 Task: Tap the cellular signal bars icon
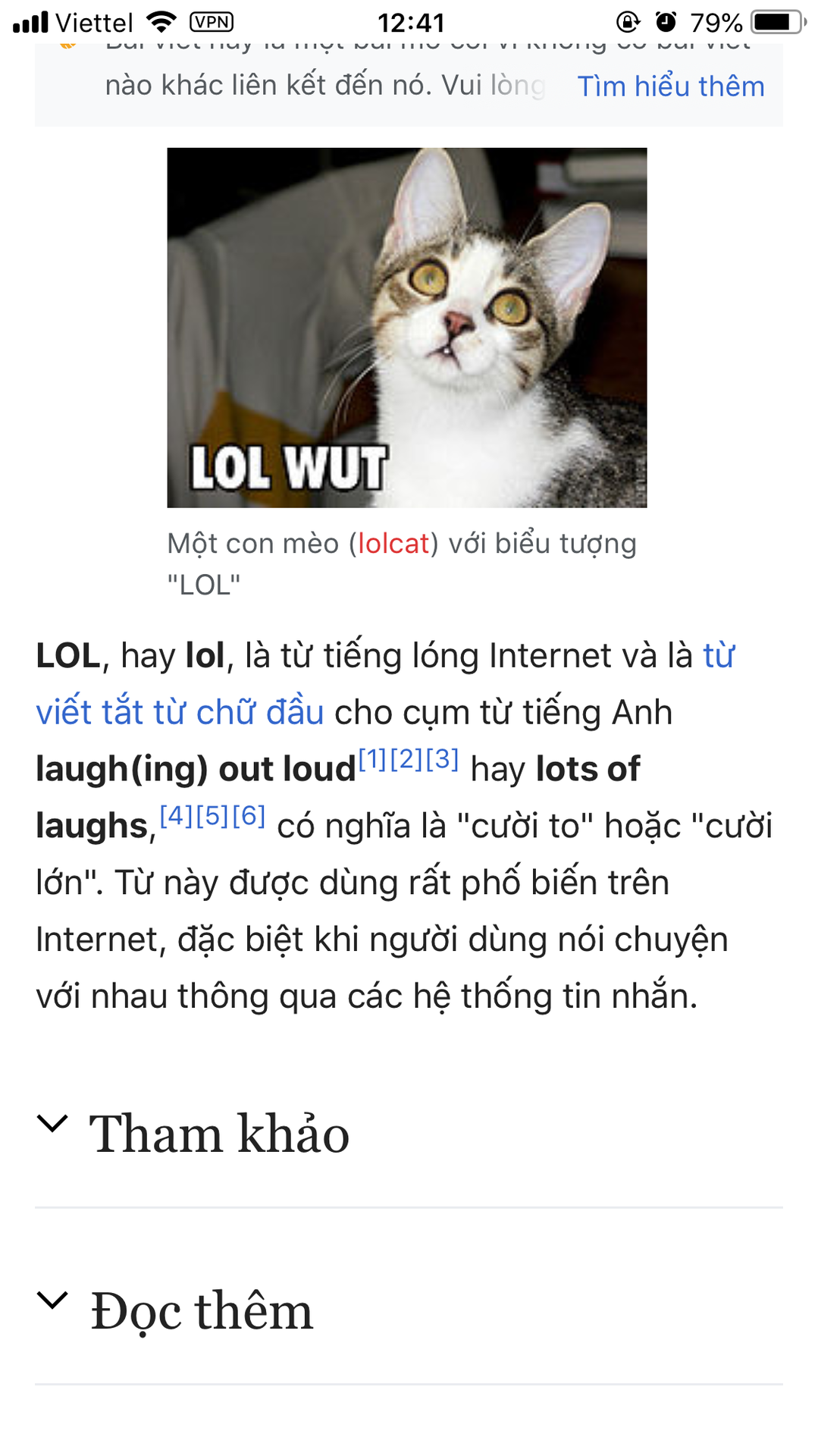point(31,23)
